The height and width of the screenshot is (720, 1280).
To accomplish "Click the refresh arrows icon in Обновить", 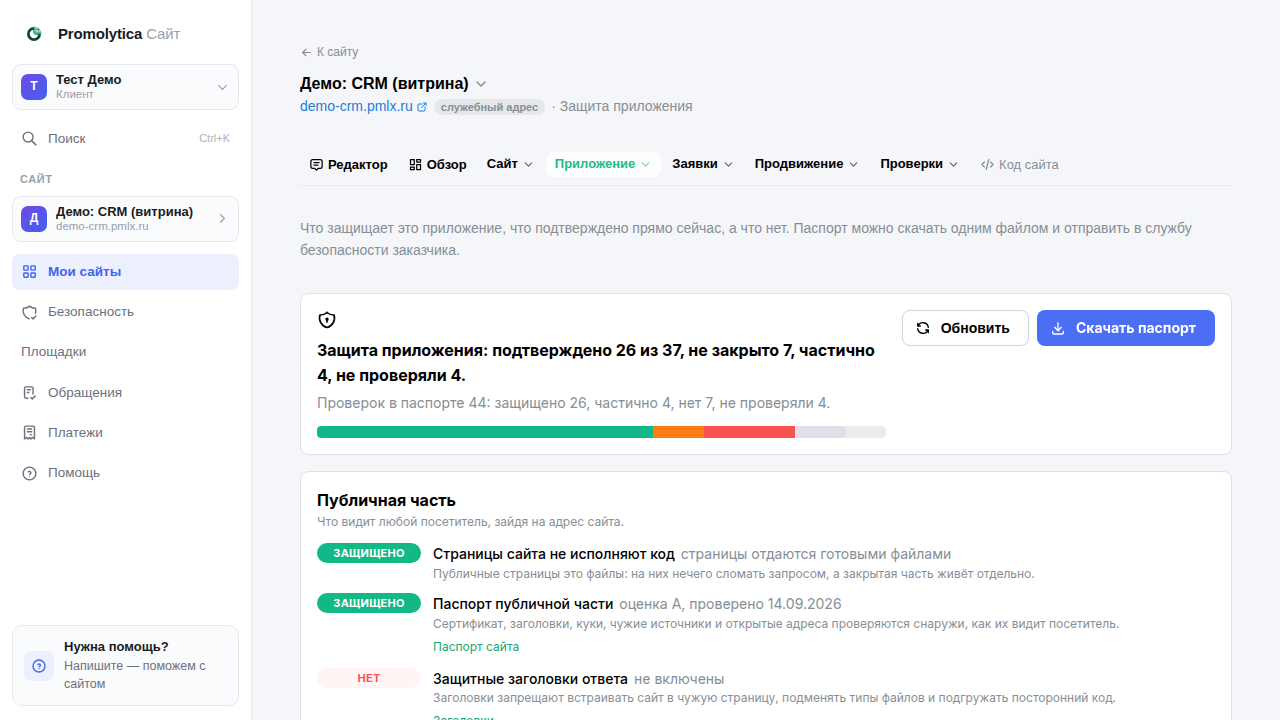I will click(x=923, y=328).
